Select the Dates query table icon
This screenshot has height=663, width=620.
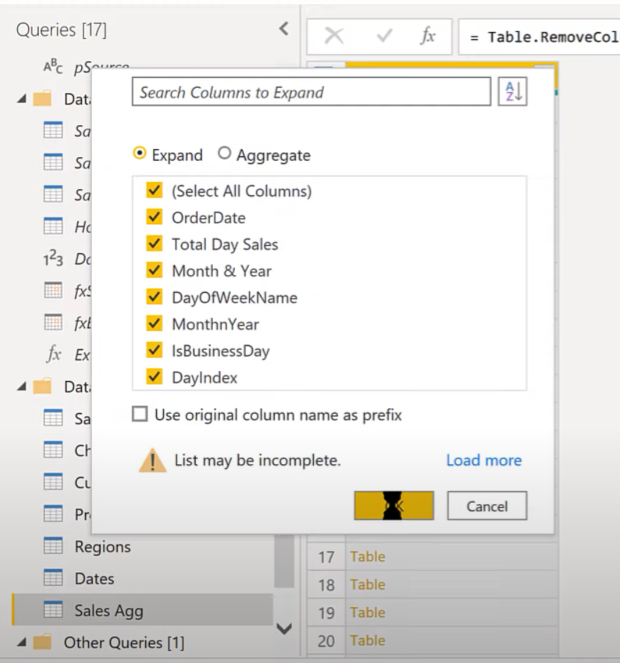[x=53, y=578]
